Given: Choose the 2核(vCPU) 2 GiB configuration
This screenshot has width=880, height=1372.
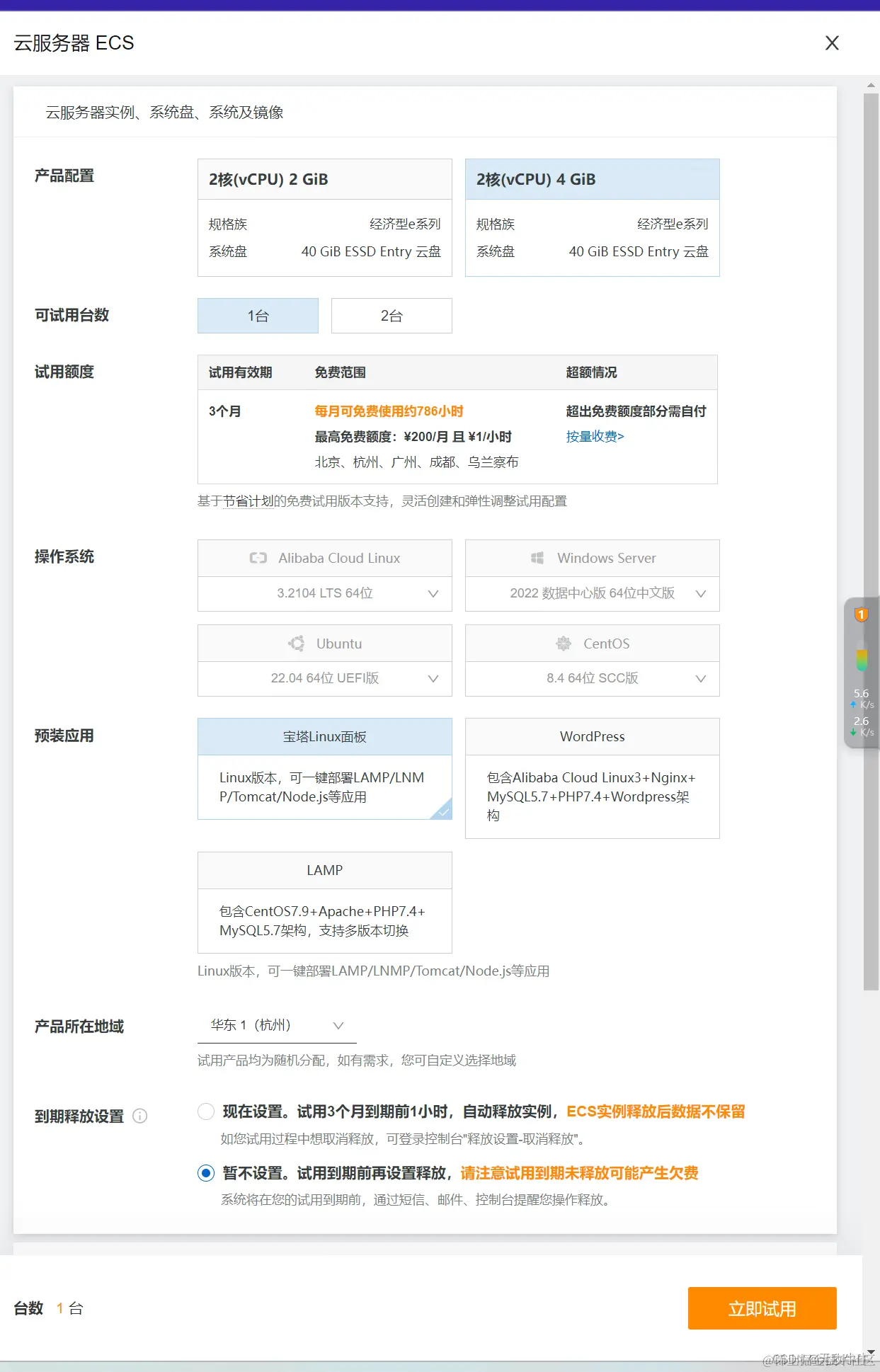Looking at the screenshot, I should (x=325, y=217).
